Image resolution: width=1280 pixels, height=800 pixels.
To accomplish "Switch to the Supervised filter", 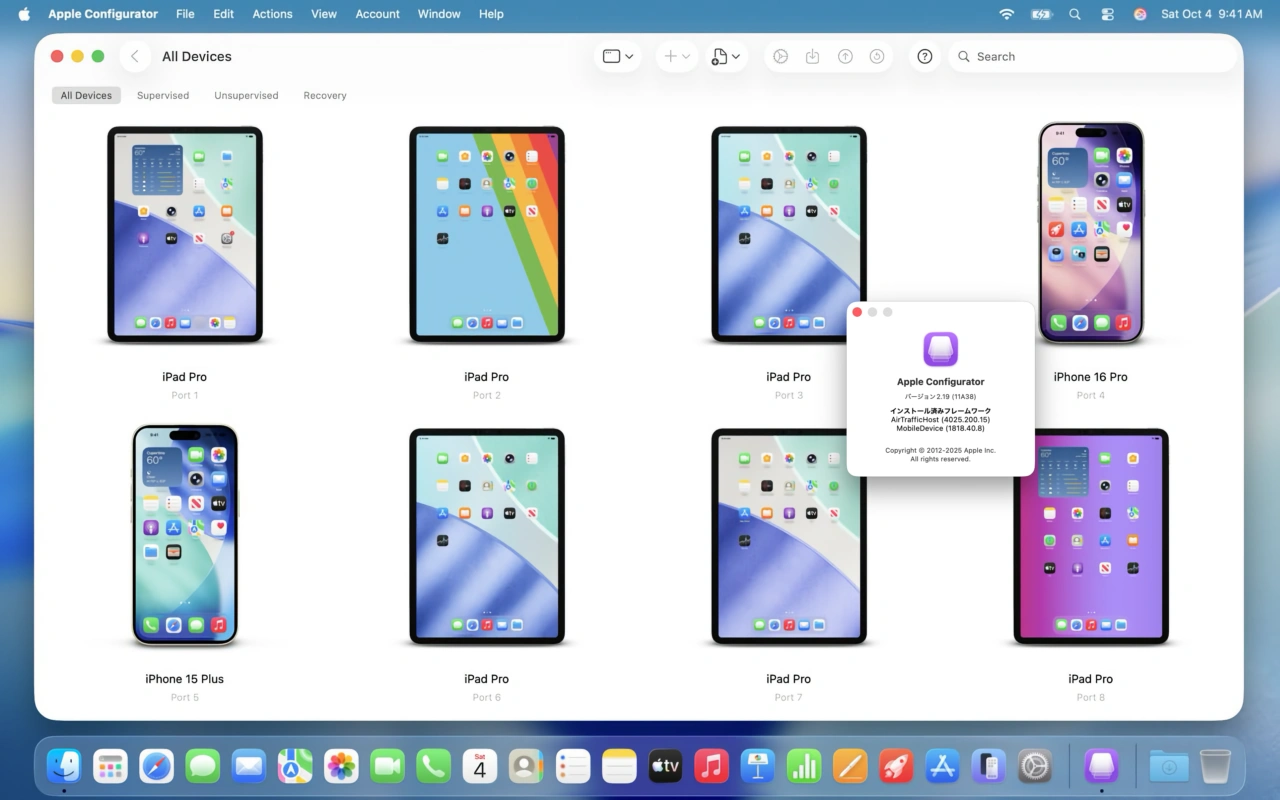I will pos(163,95).
